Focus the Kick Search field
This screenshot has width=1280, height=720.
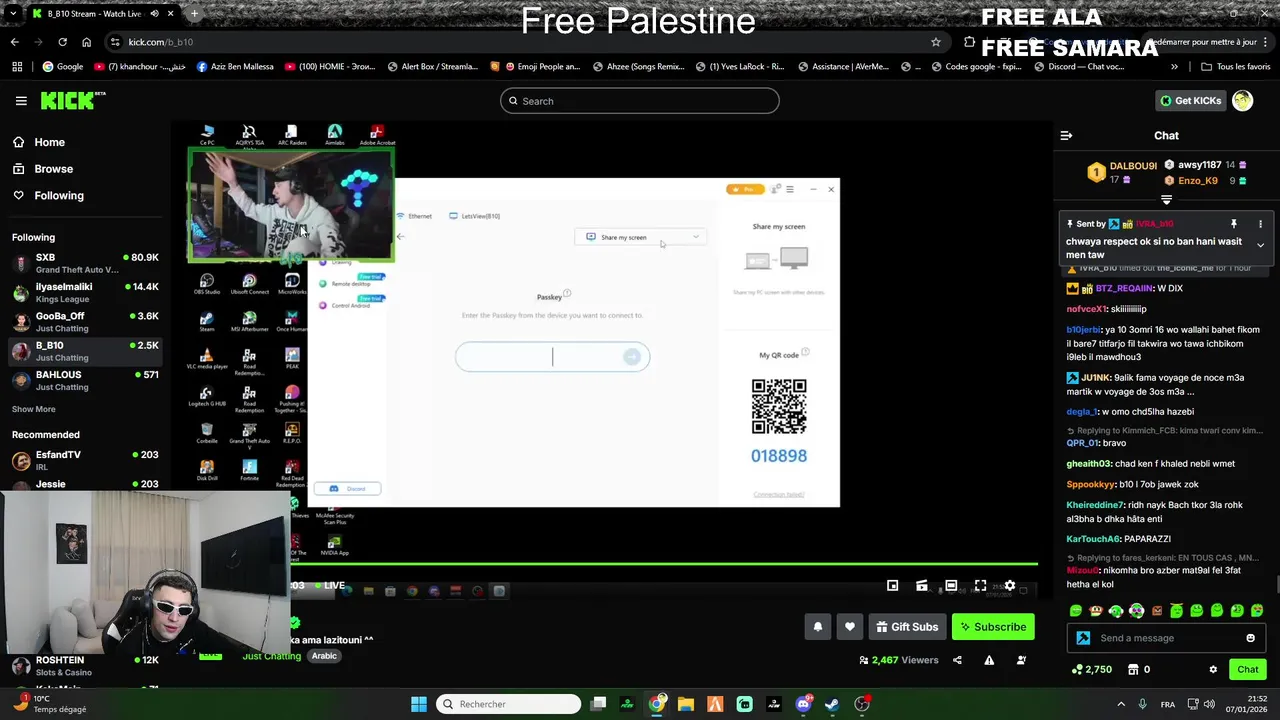[640, 101]
